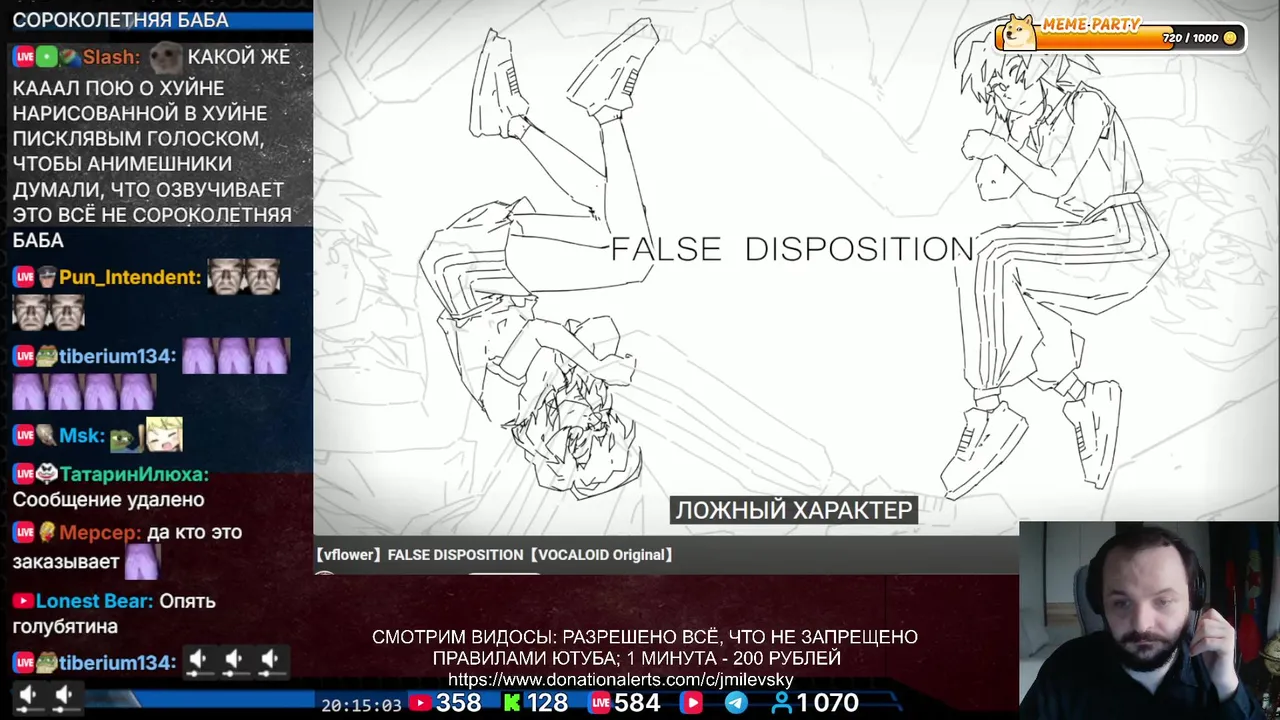Click the hat badge beside Pun_Intendent

(47, 277)
